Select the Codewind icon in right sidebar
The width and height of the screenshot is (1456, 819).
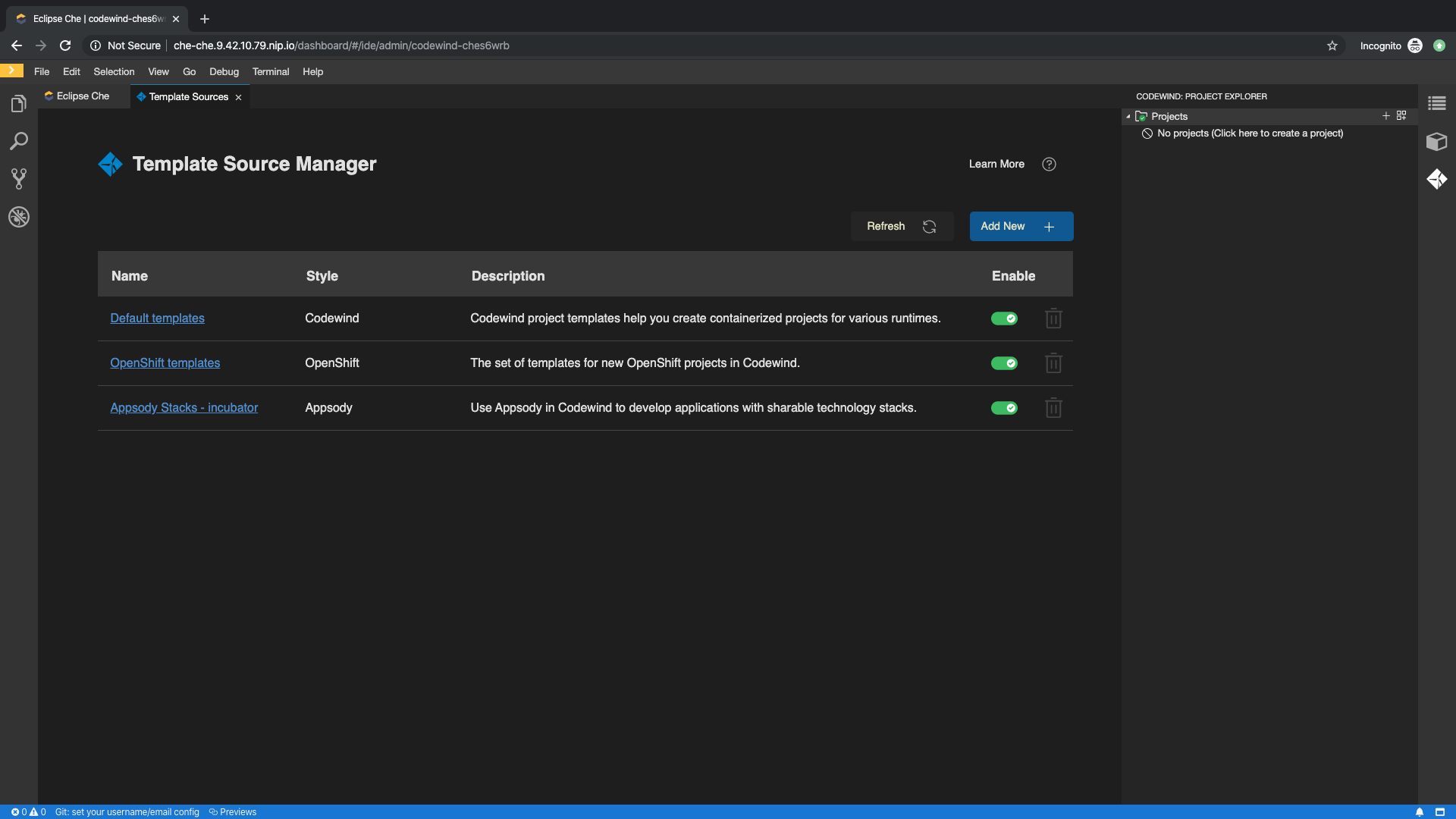[1437, 179]
